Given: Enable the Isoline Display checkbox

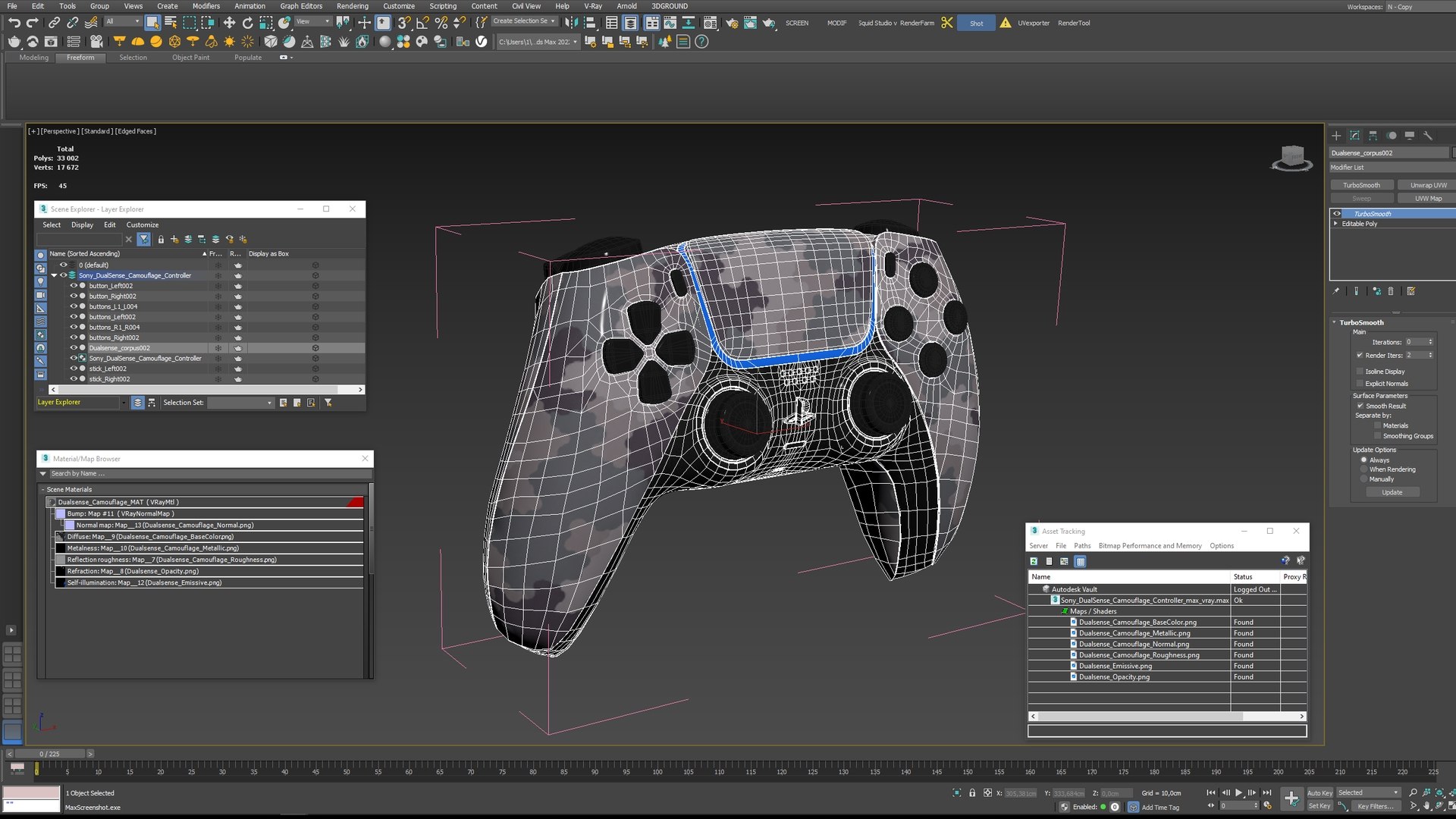Looking at the screenshot, I should click(1360, 372).
